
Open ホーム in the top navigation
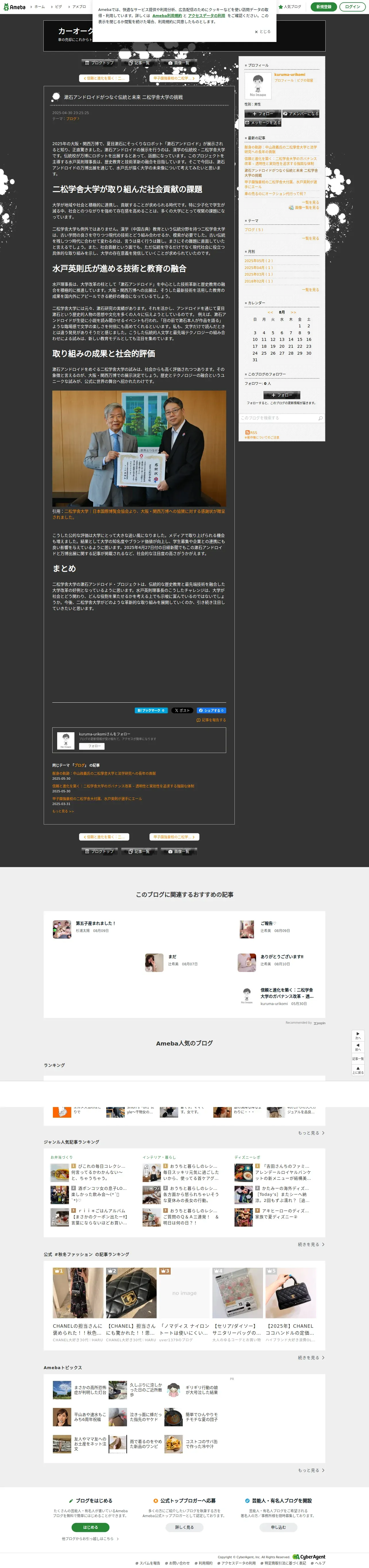(x=39, y=7)
